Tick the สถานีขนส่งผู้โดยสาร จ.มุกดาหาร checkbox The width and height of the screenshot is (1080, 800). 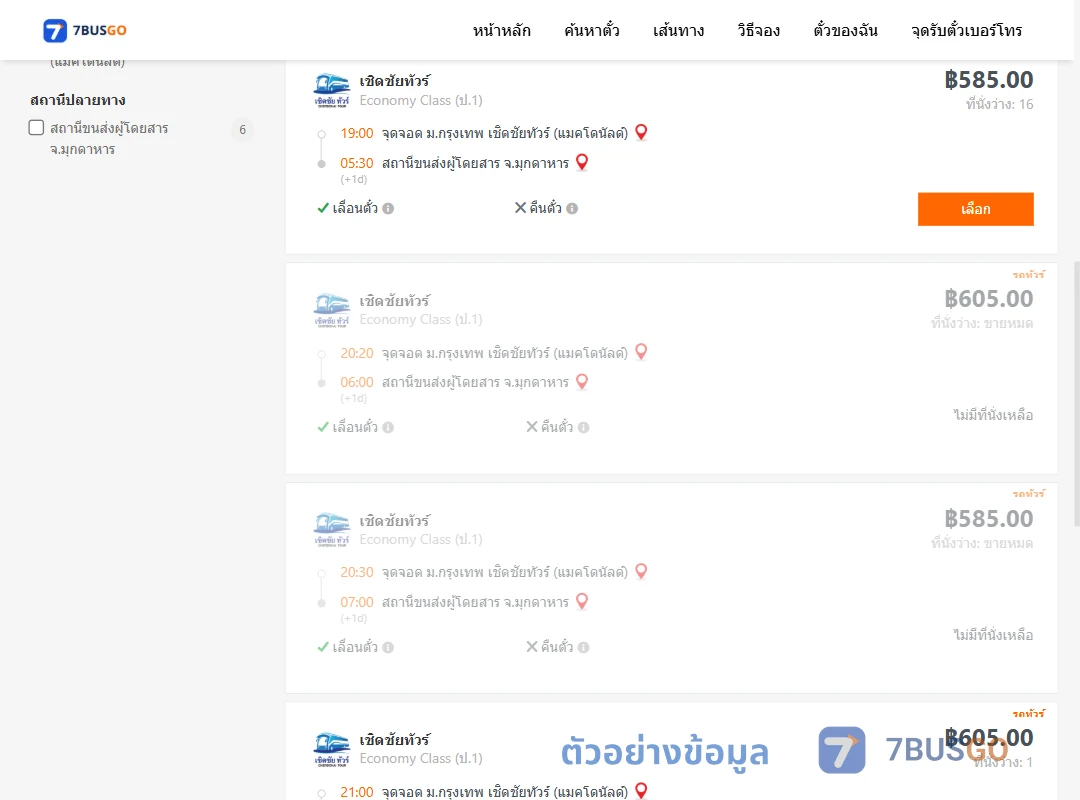[x=37, y=127]
